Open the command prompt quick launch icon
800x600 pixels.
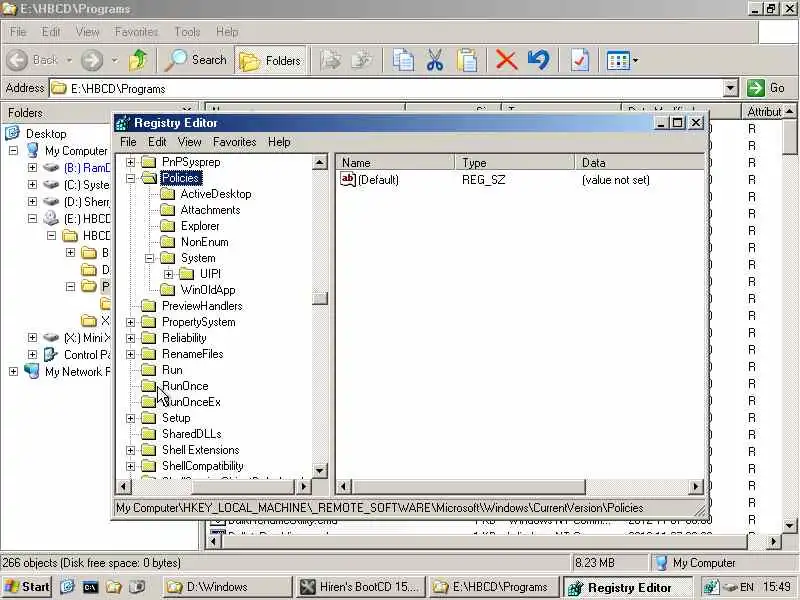tap(90, 587)
